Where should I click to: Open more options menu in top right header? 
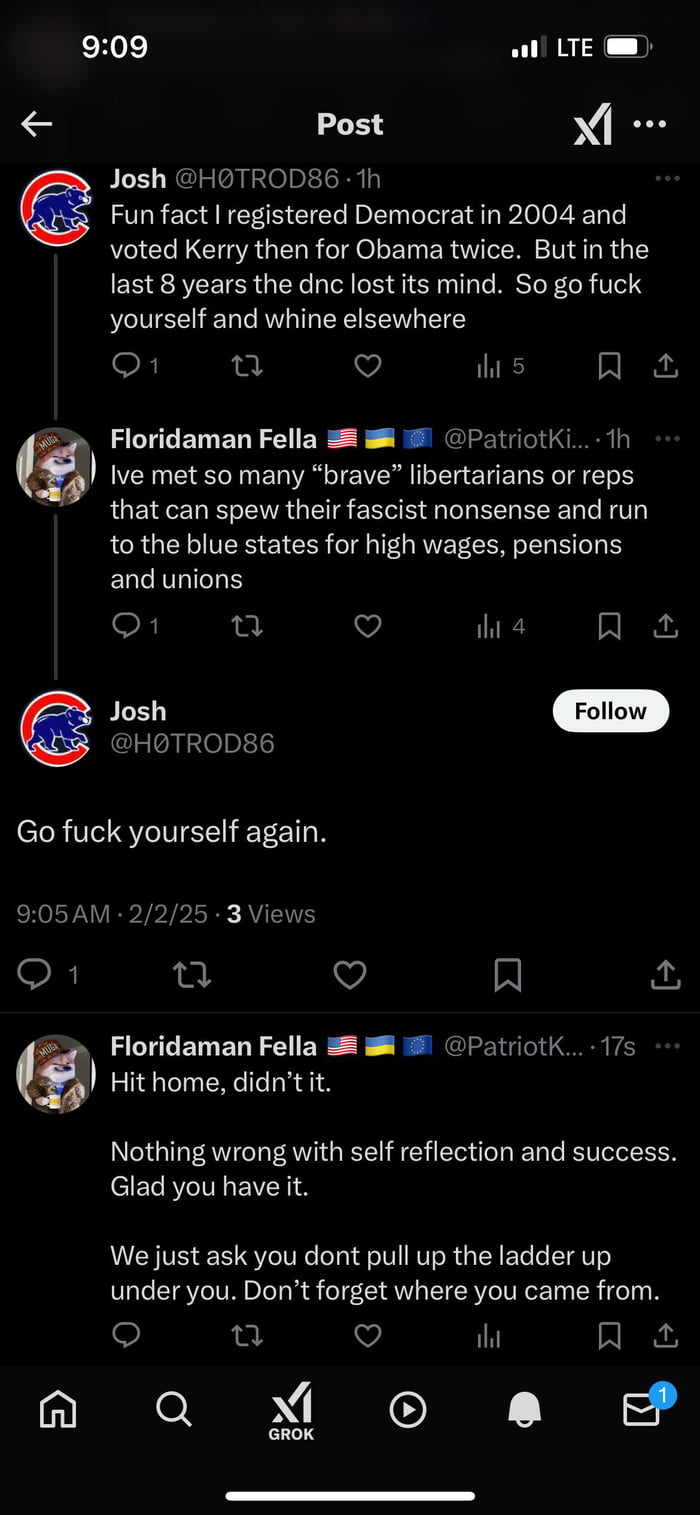click(650, 123)
